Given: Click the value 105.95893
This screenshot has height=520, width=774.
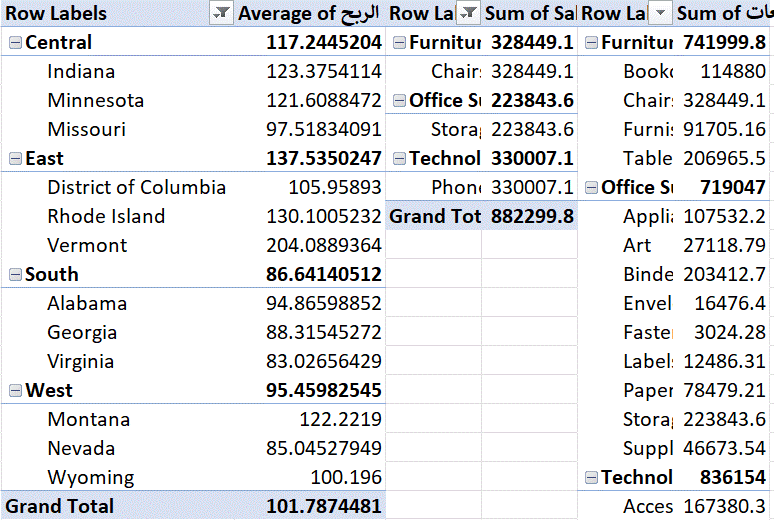Looking at the screenshot, I should (x=335, y=188).
